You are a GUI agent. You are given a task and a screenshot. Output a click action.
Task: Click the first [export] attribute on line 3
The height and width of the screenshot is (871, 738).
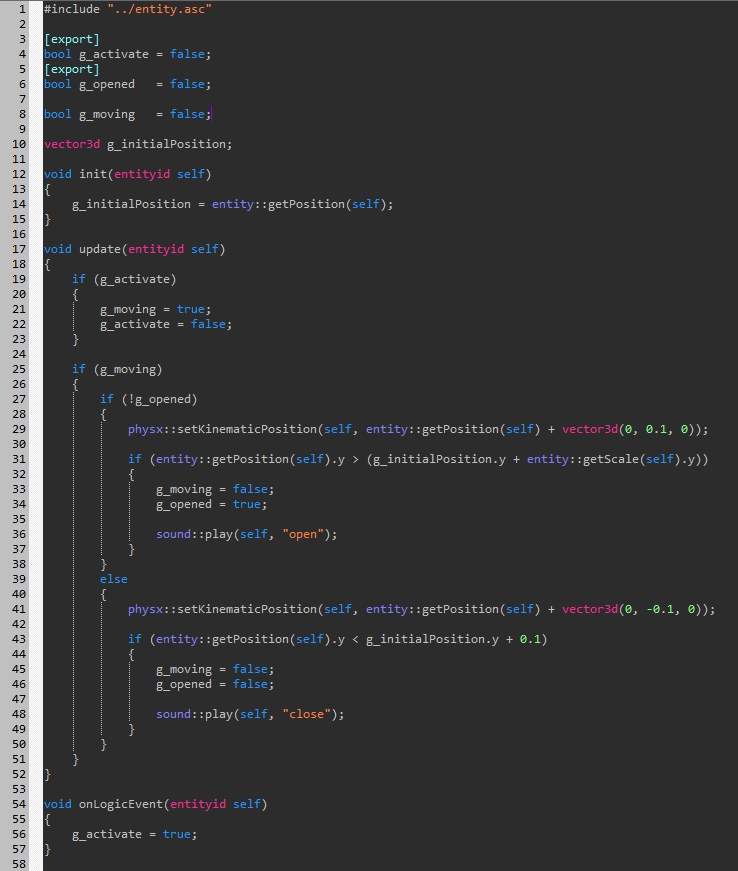pos(72,39)
